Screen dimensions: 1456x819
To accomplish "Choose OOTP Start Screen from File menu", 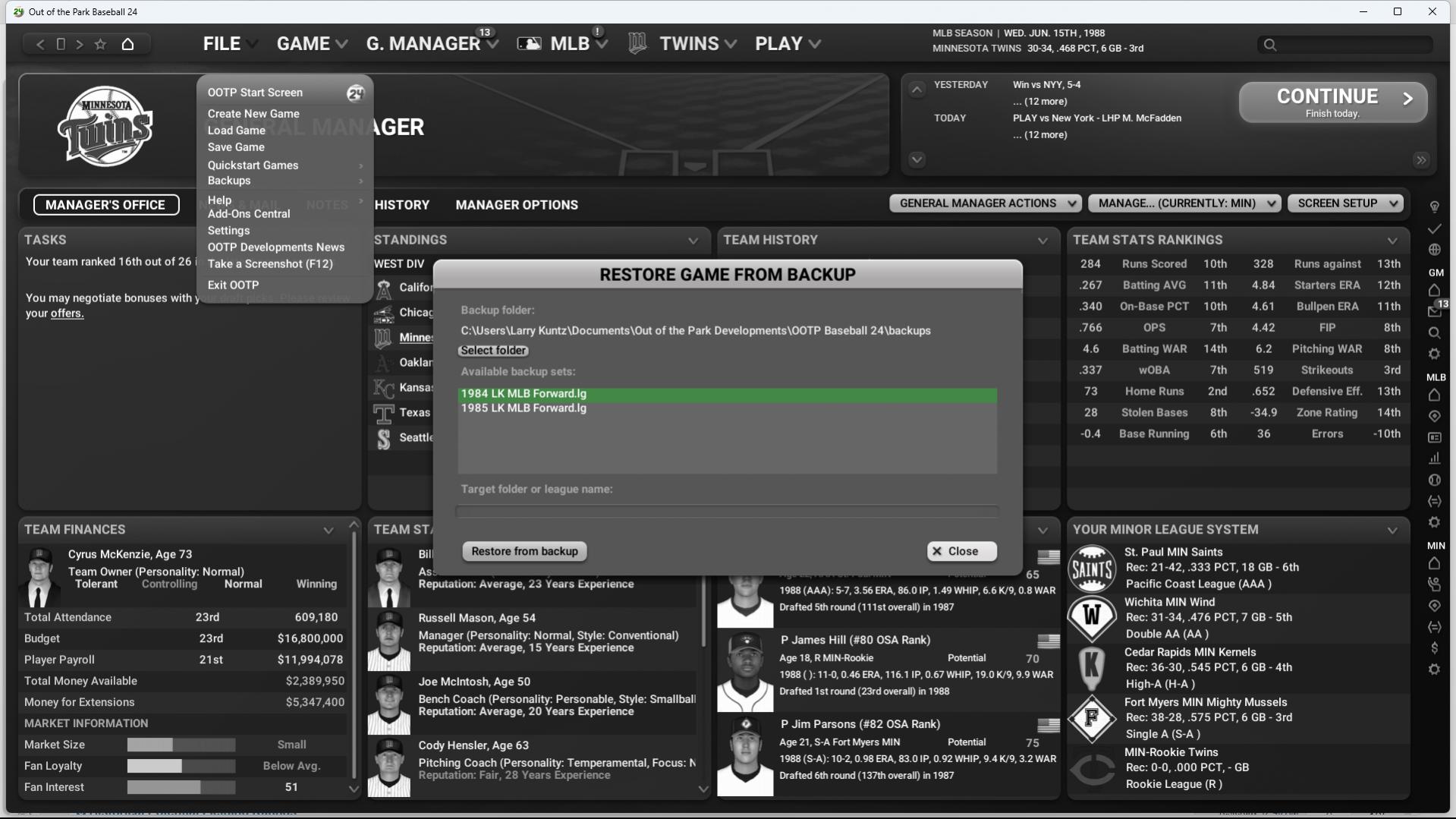I will click(x=255, y=93).
